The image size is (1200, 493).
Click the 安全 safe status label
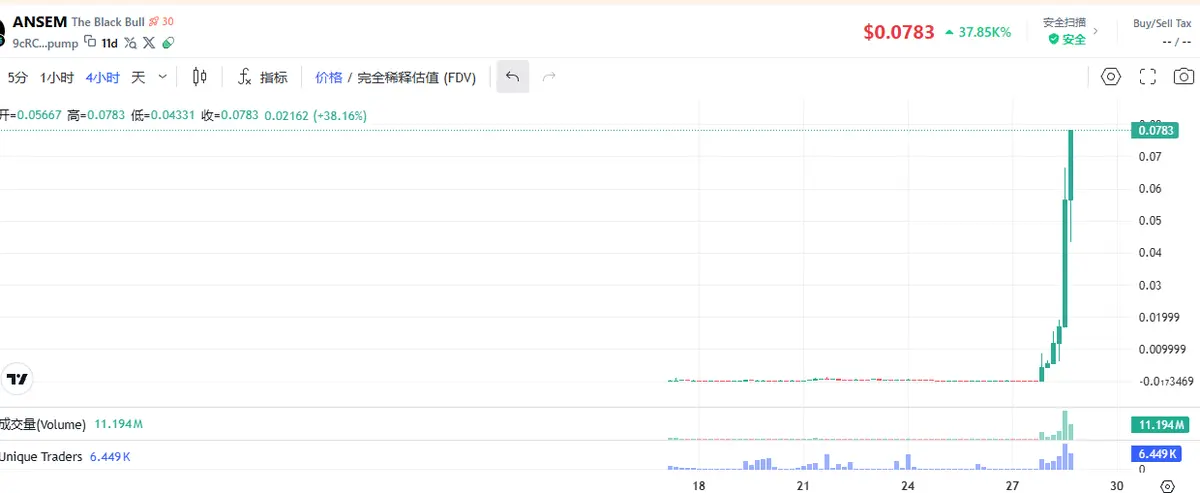1074,40
